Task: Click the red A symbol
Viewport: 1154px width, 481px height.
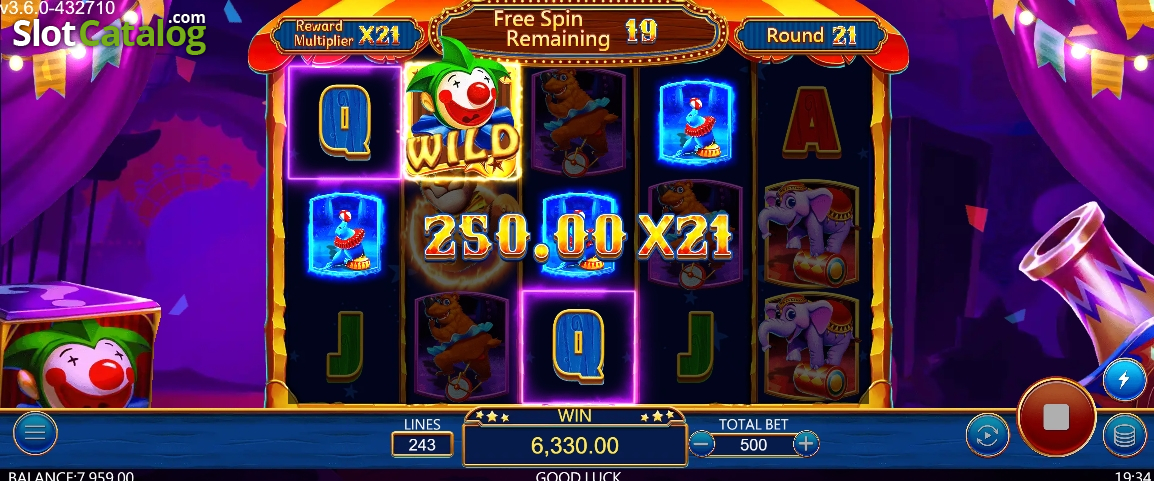Action: click(x=811, y=122)
